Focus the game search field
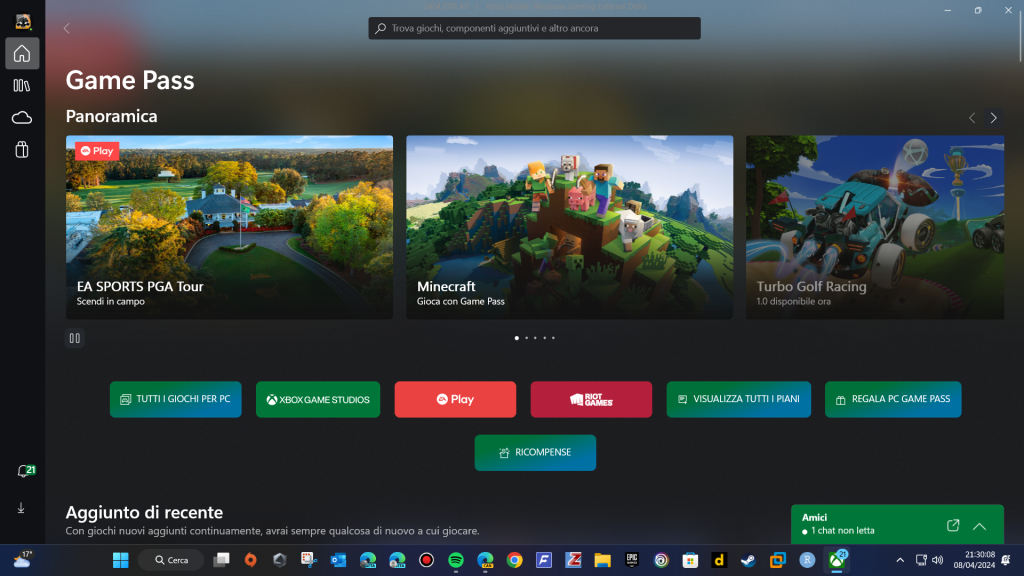The height and width of the screenshot is (576, 1024). coord(534,28)
